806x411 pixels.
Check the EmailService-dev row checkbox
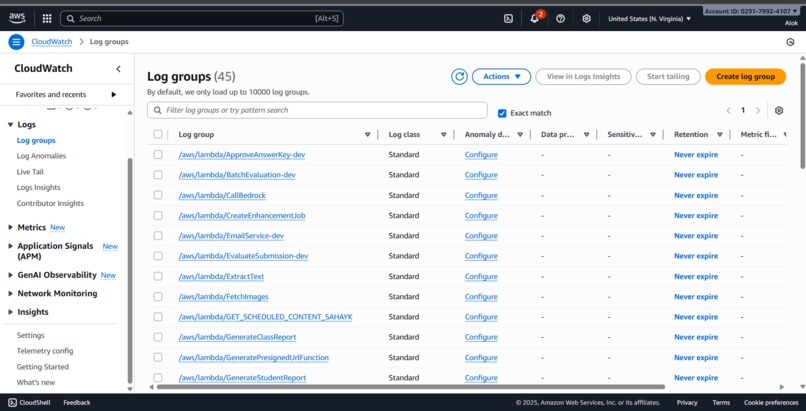[158, 236]
